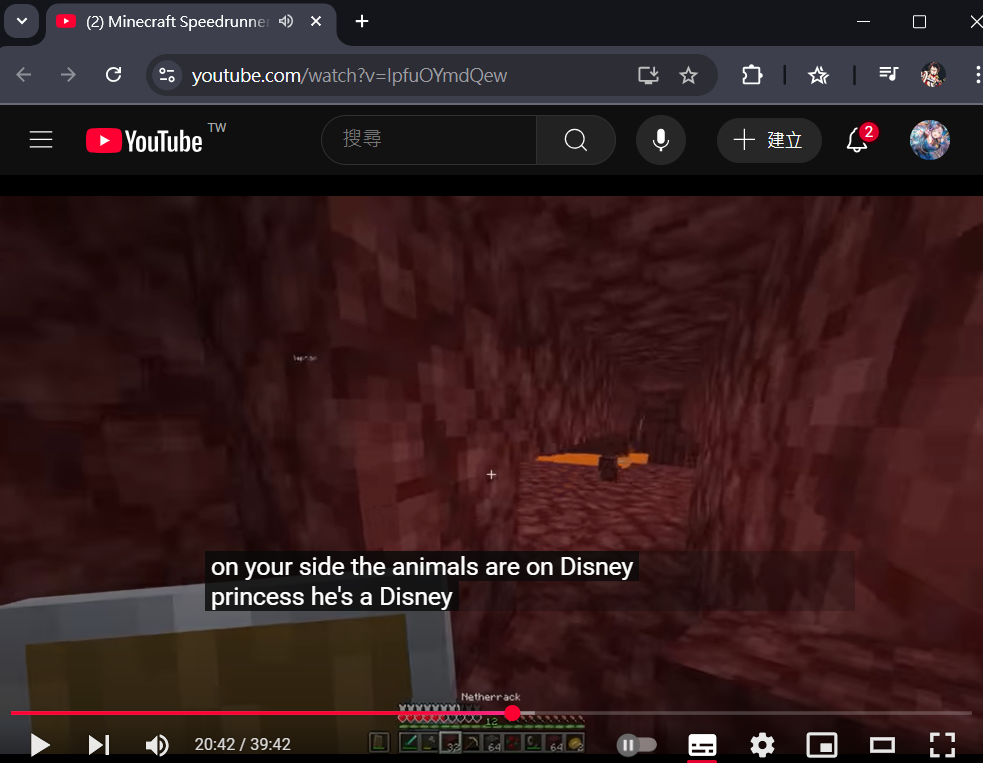Enter full screen mode
This screenshot has width=983, height=763.
(x=942, y=745)
